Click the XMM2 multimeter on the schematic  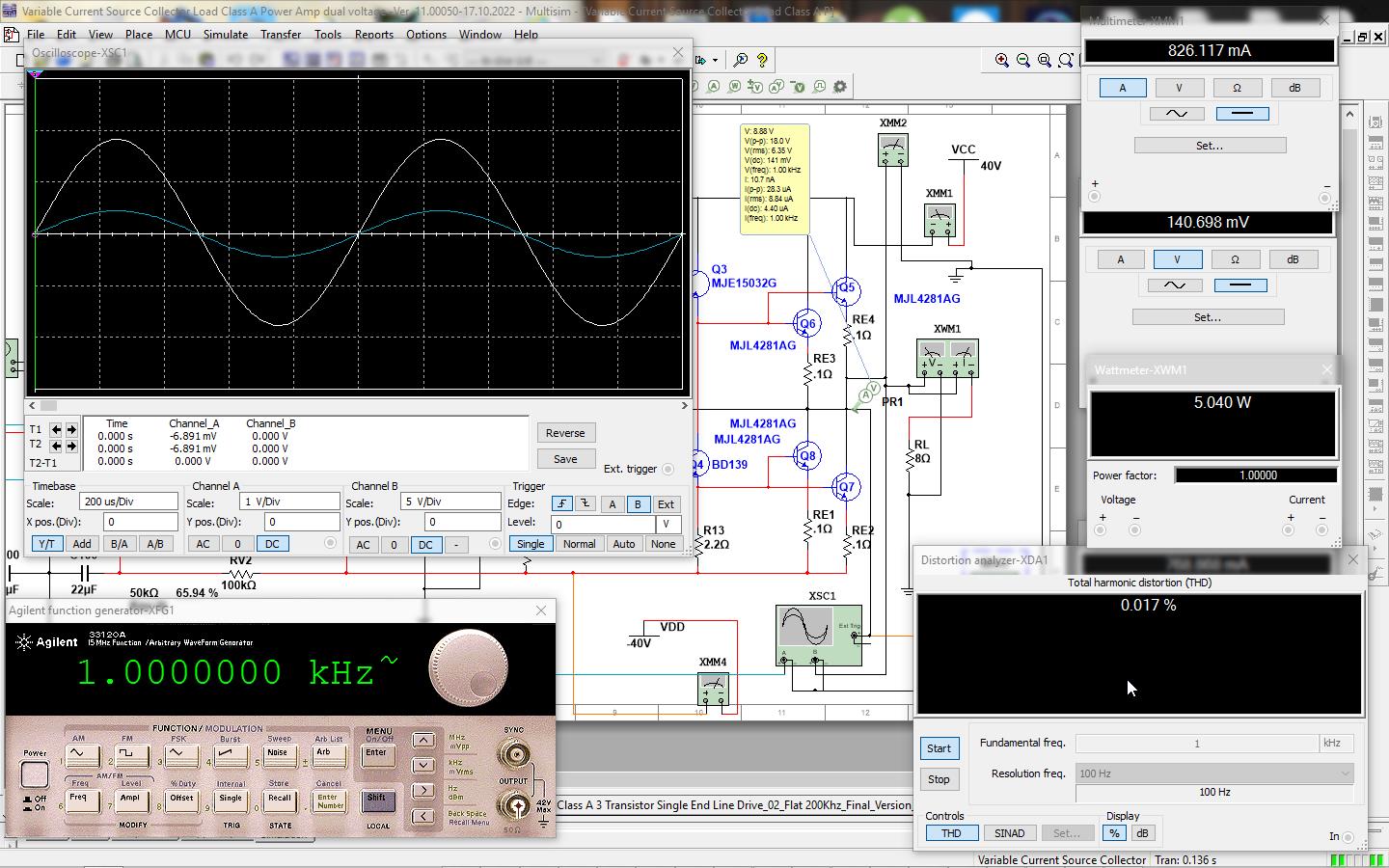point(893,149)
